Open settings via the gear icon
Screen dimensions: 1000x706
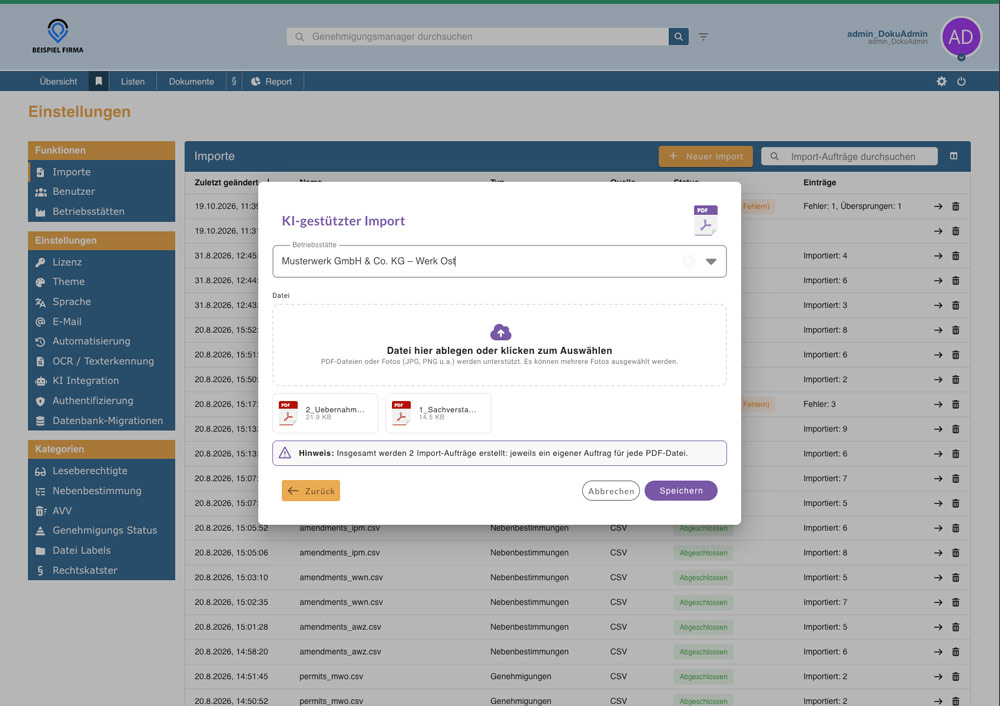click(941, 82)
